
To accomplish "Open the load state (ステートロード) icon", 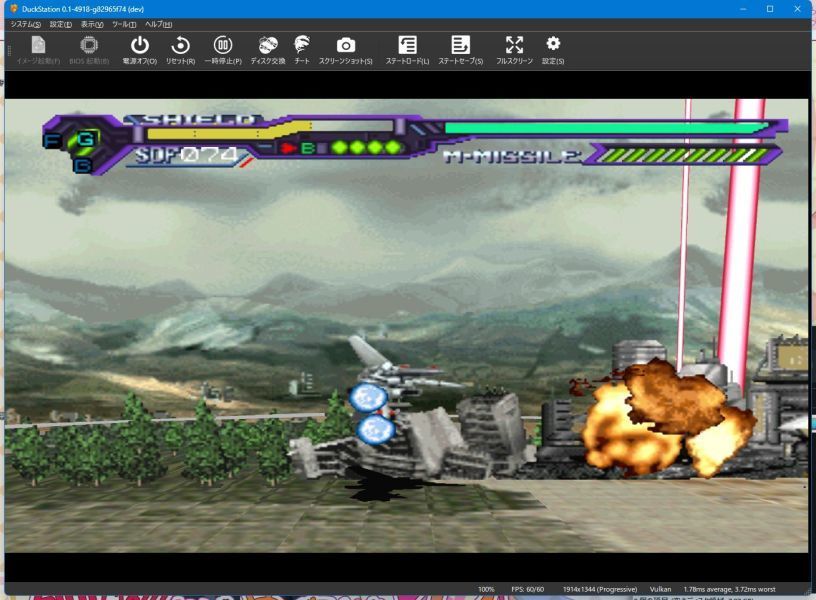I will click(x=407, y=50).
